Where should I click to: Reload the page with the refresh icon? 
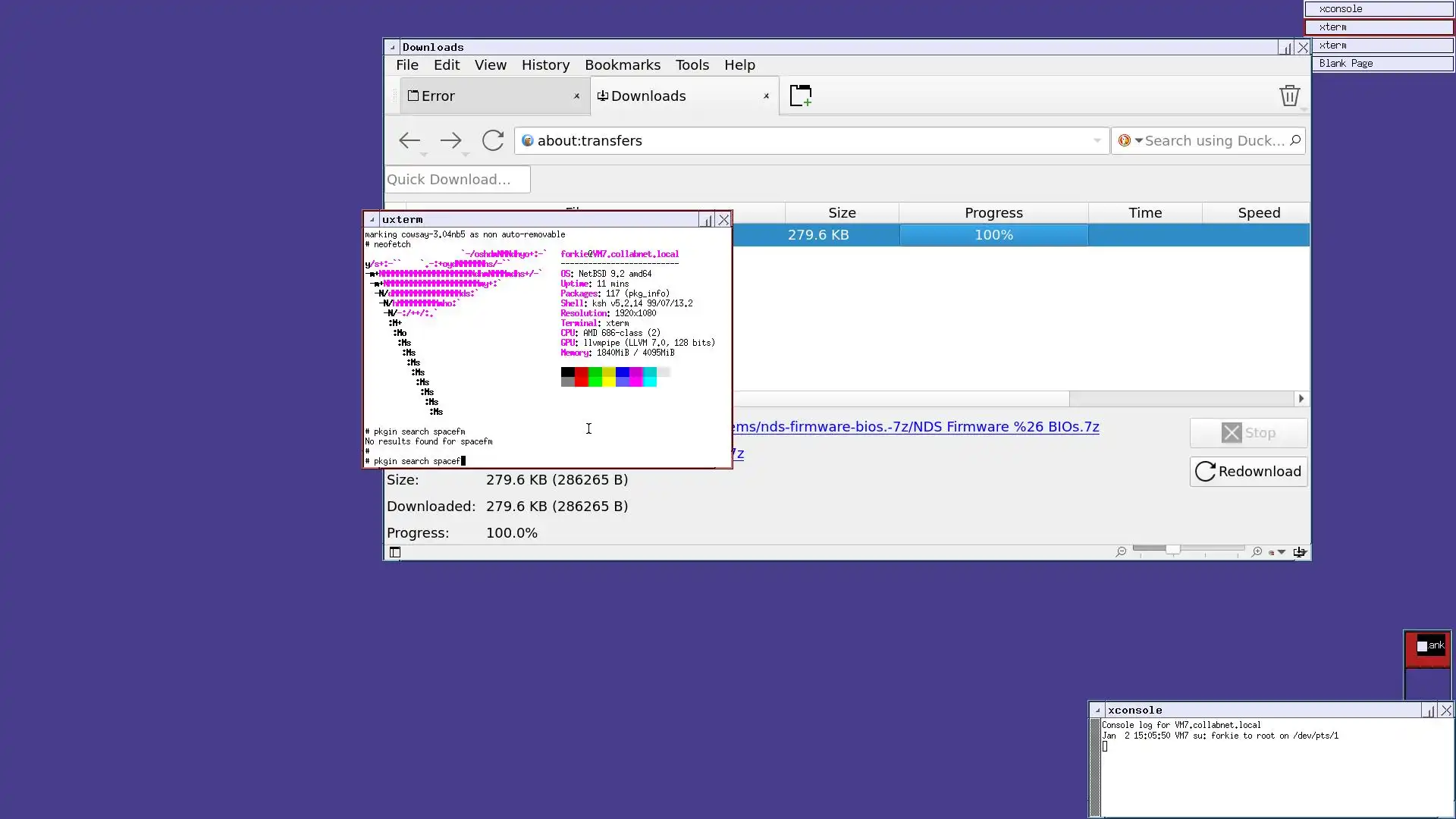tap(493, 140)
